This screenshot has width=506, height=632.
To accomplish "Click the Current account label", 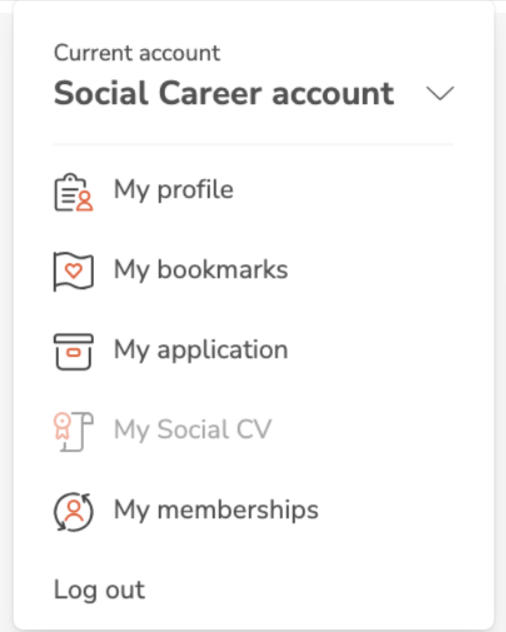I will pos(137,53).
